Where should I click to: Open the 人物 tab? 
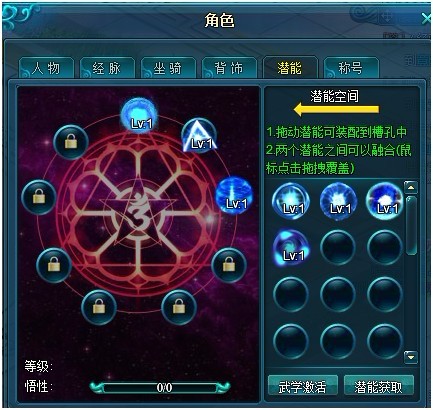[x=47, y=68]
